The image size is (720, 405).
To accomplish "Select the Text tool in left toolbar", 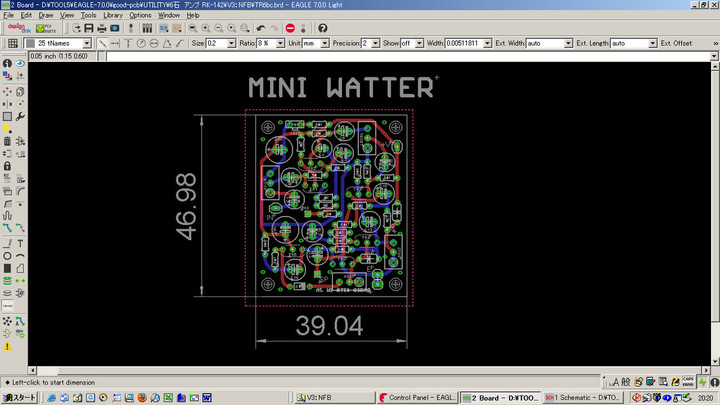I will coord(21,243).
